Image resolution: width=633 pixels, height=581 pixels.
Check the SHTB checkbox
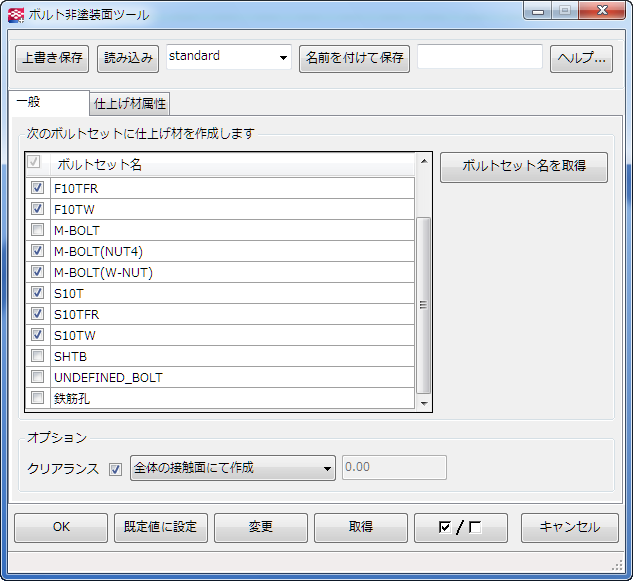[38, 356]
